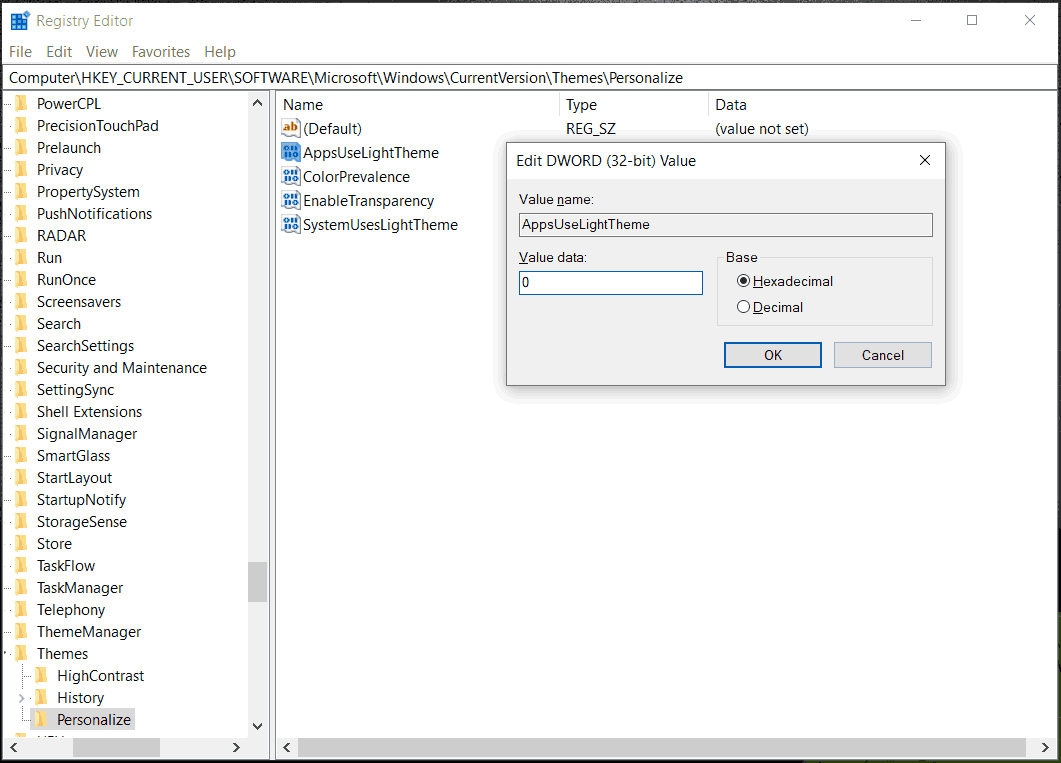Close the Edit DWORD dialog with X
This screenshot has width=1061, height=763.
[925, 160]
